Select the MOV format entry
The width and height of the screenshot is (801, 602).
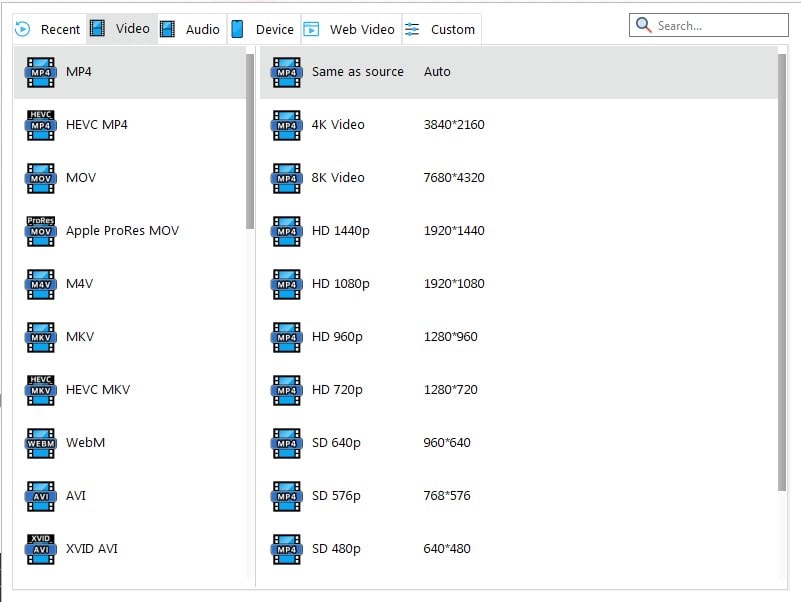[80, 178]
